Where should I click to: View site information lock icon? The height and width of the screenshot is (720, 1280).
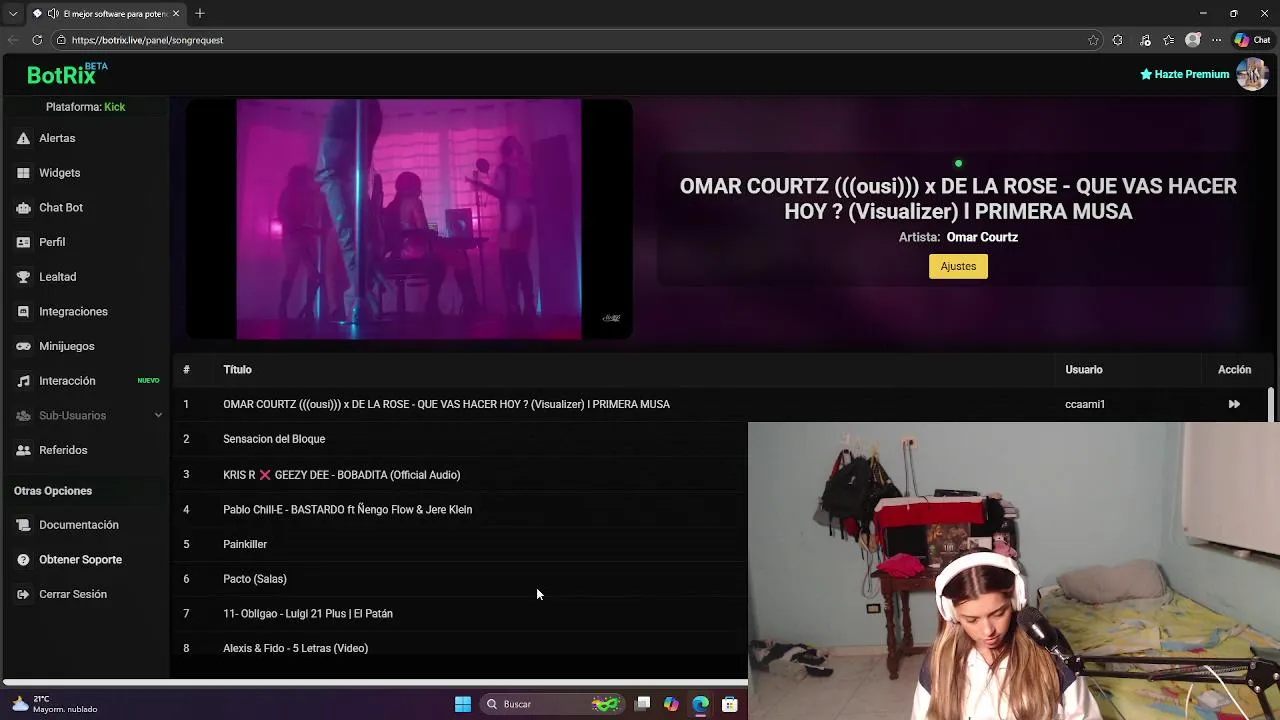pyautogui.click(x=61, y=40)
